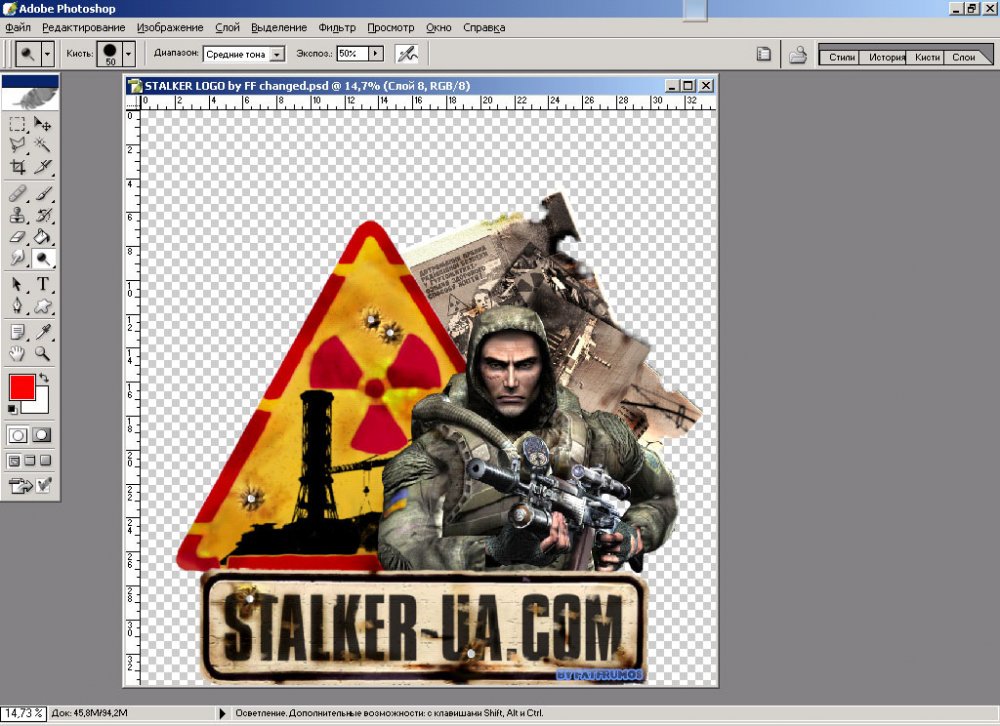This screenshot has height=726, width=1000.
Task: Select the Dodge tool in toolbox
Action: pyautogui.click(x=42, y=258)
